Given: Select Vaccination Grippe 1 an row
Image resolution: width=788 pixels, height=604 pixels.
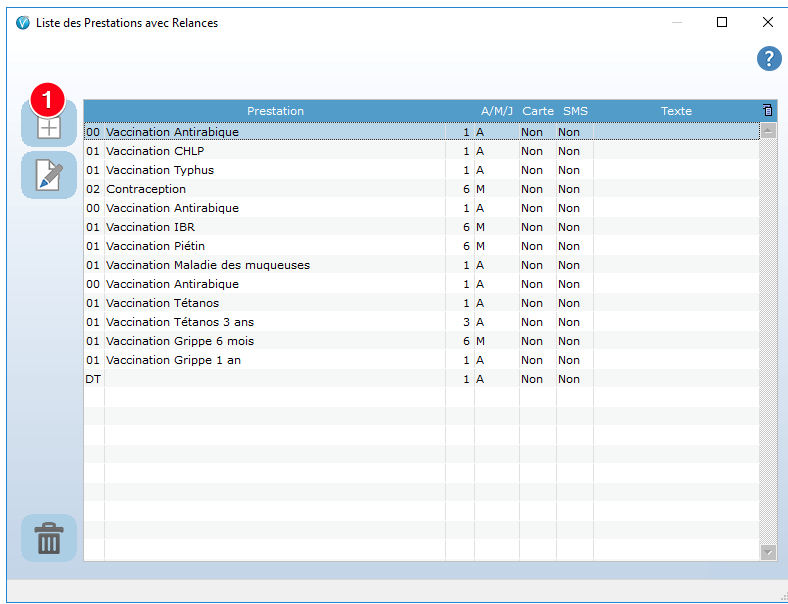Looking at the screenshot, I should pyautogui.click(x=422, y=360).
